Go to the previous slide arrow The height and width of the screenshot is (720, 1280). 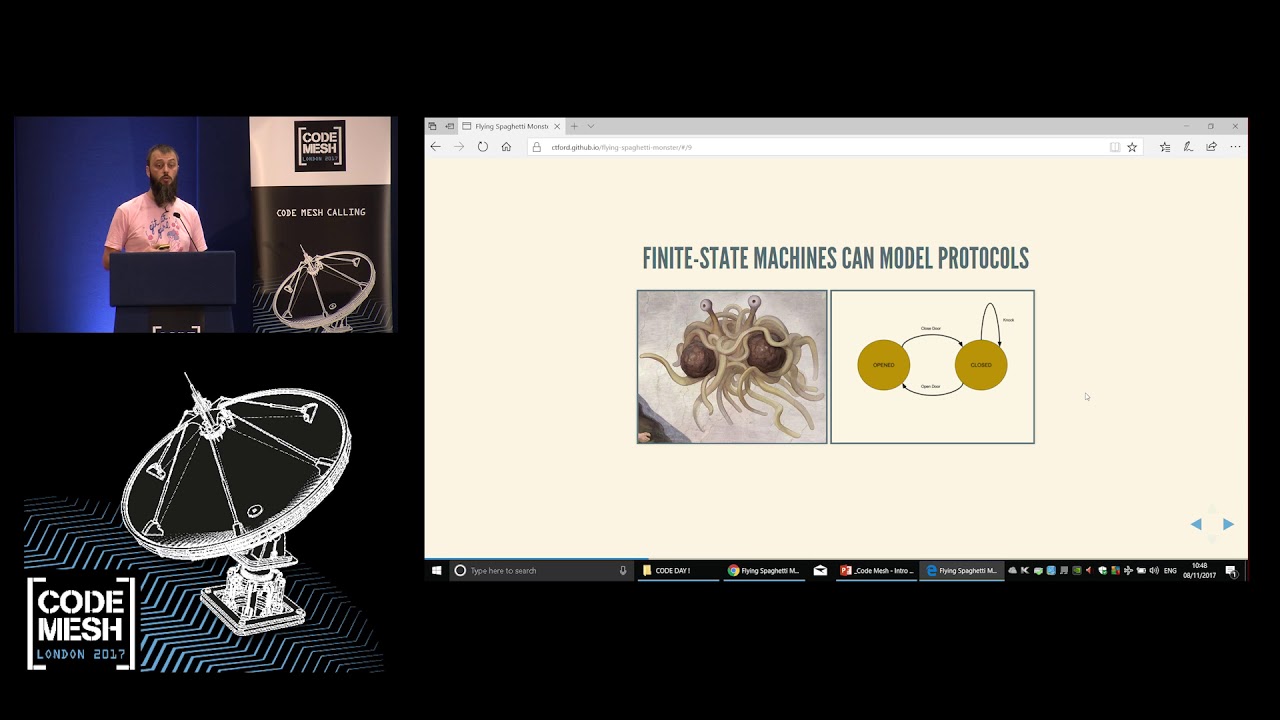pyautogui.click(x=1196, y=524)
